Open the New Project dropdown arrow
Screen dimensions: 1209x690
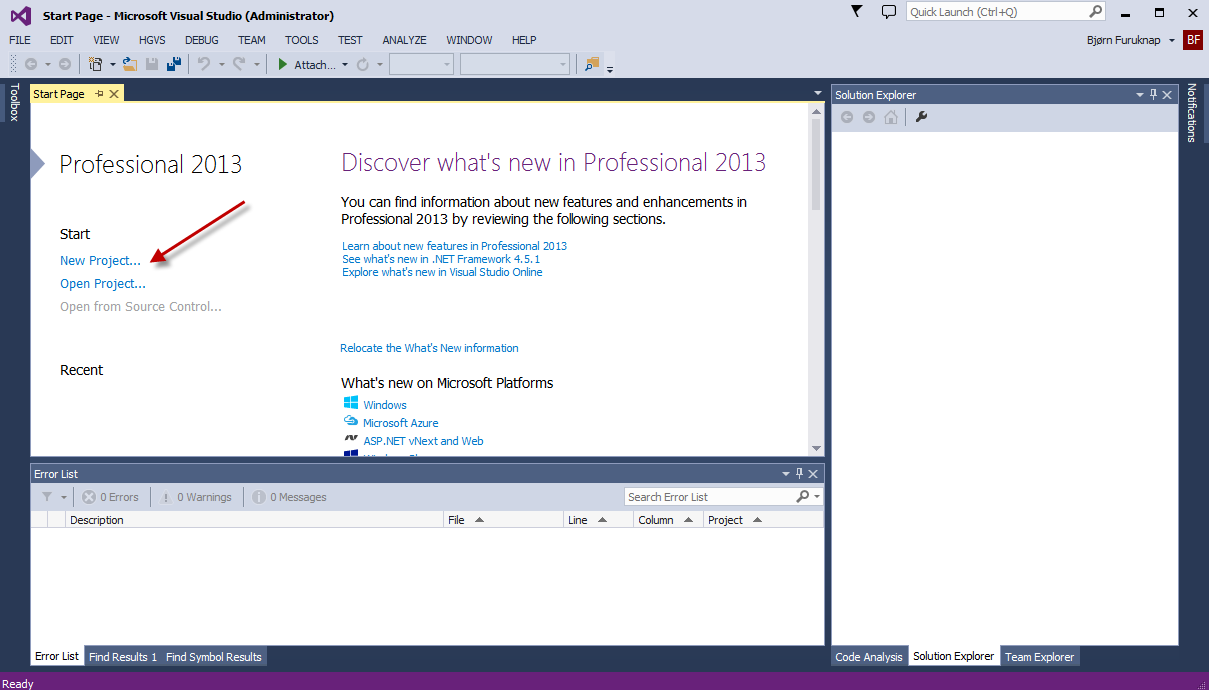113,65
